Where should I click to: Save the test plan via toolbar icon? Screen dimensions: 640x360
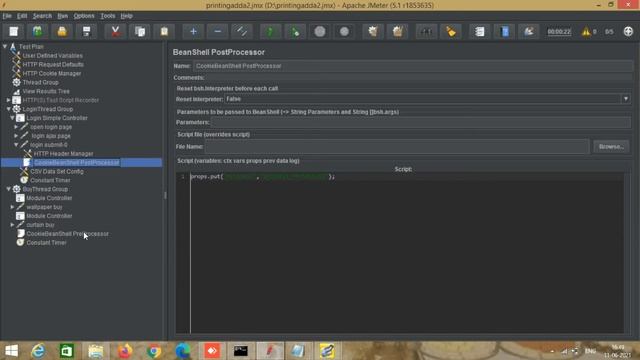pyautogui.click(x=87, y=31)
